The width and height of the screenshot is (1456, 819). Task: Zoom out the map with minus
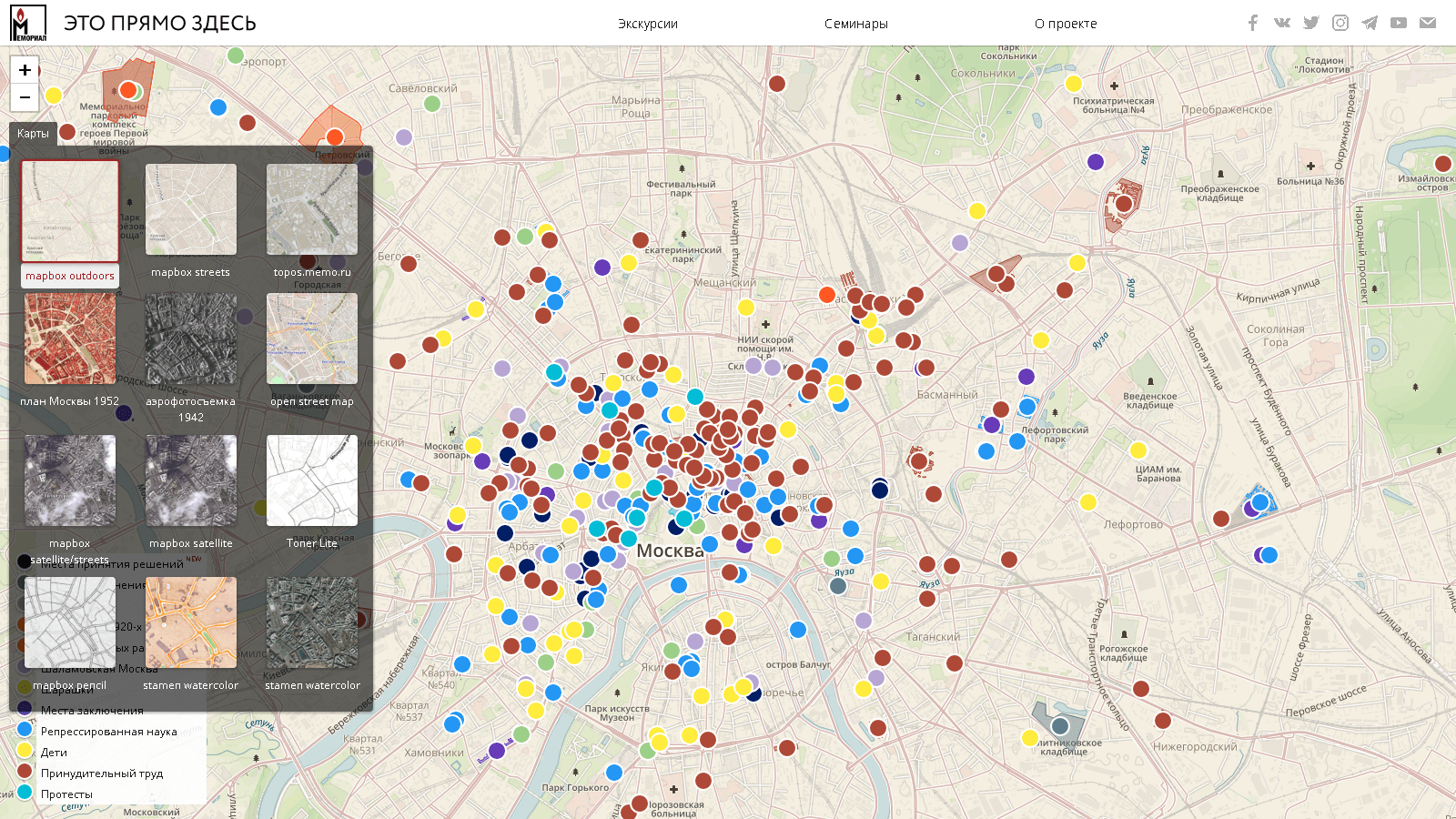[x=25, y=96]
